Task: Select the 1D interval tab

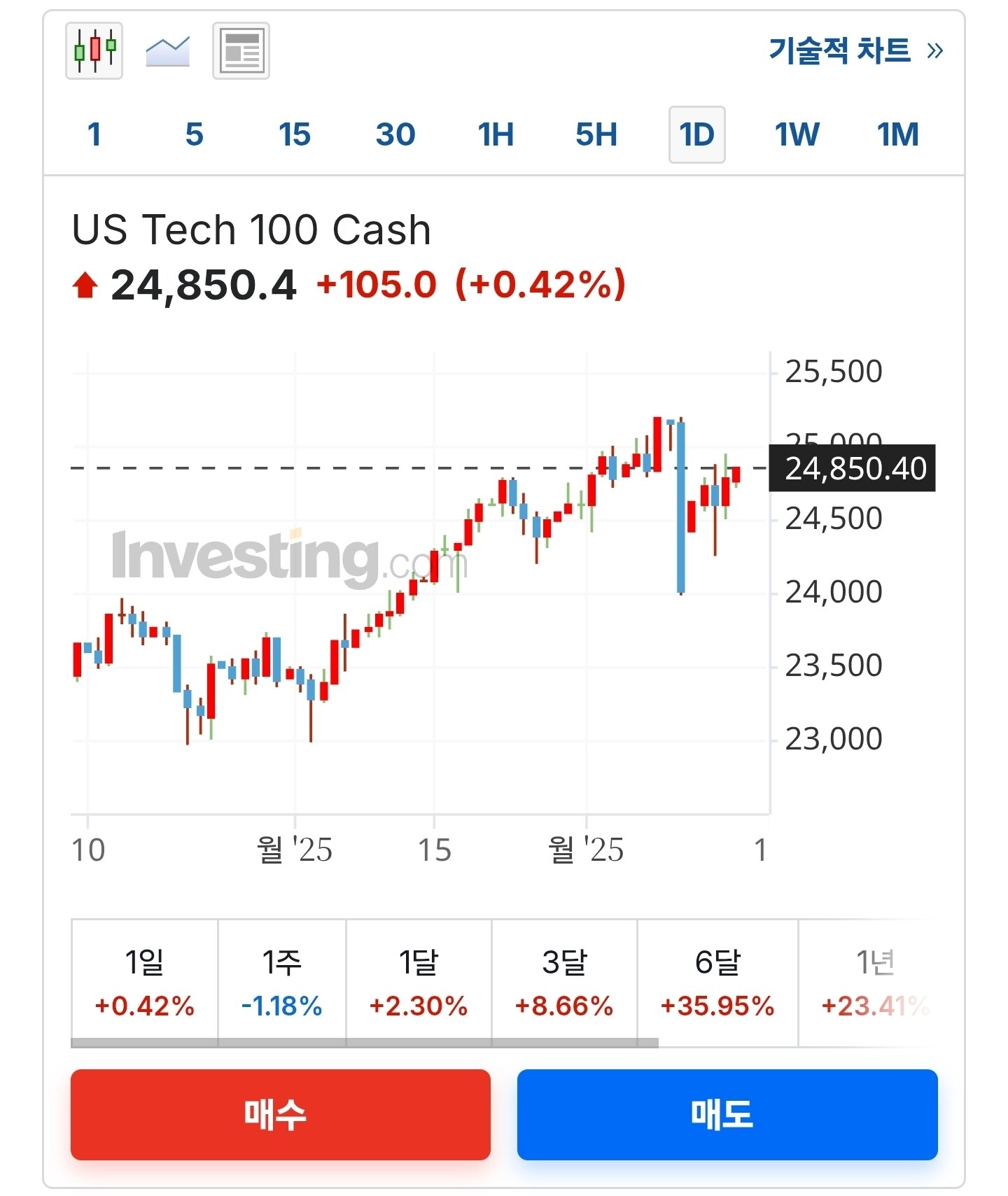Action: click(696, 134)
